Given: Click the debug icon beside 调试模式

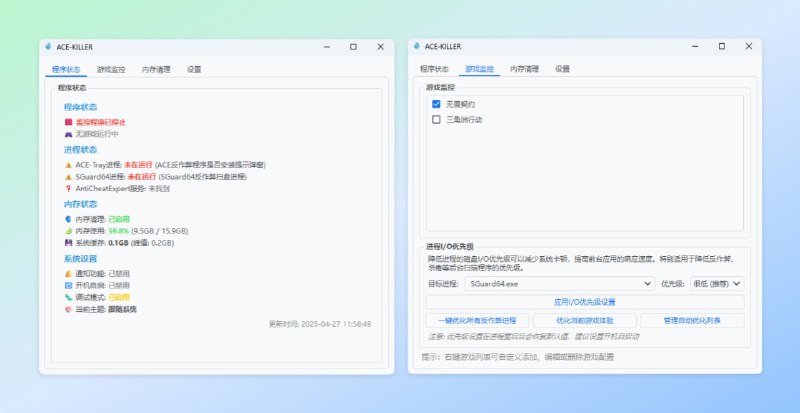Looking at the screenshot, I should 68,297.
